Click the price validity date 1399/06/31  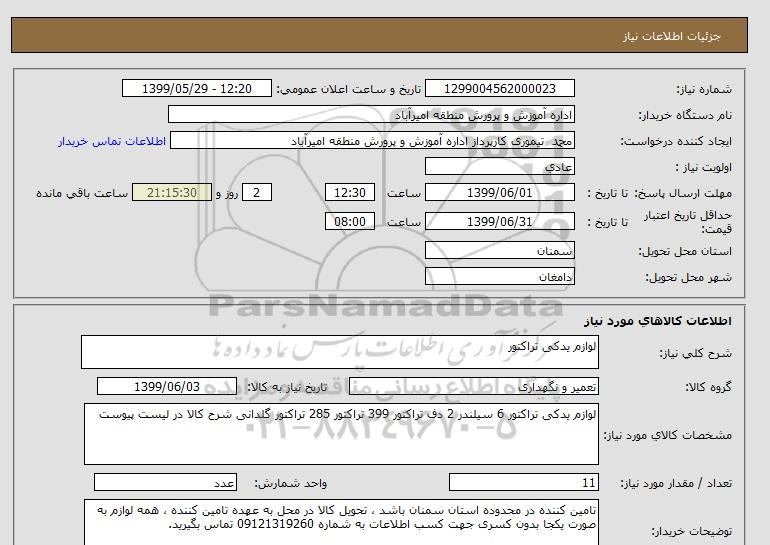click(x=499, y=221)
